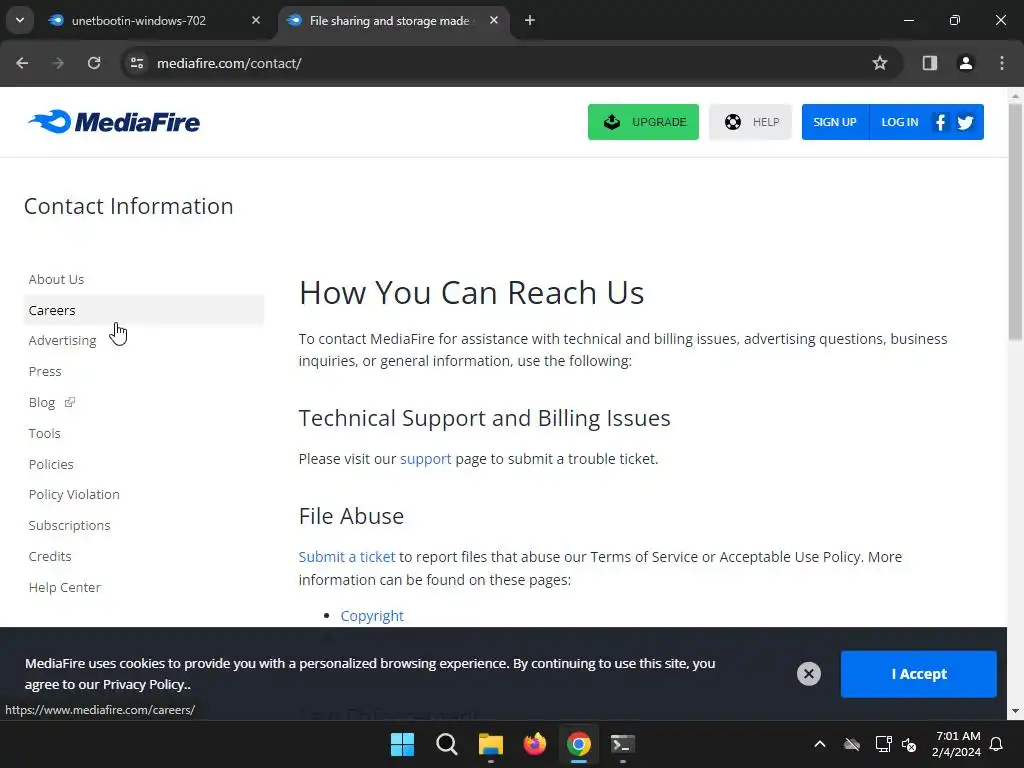Open the Policies sidebar link
1024x768 pixels.
pyautogui.click(x=50, y=464)
